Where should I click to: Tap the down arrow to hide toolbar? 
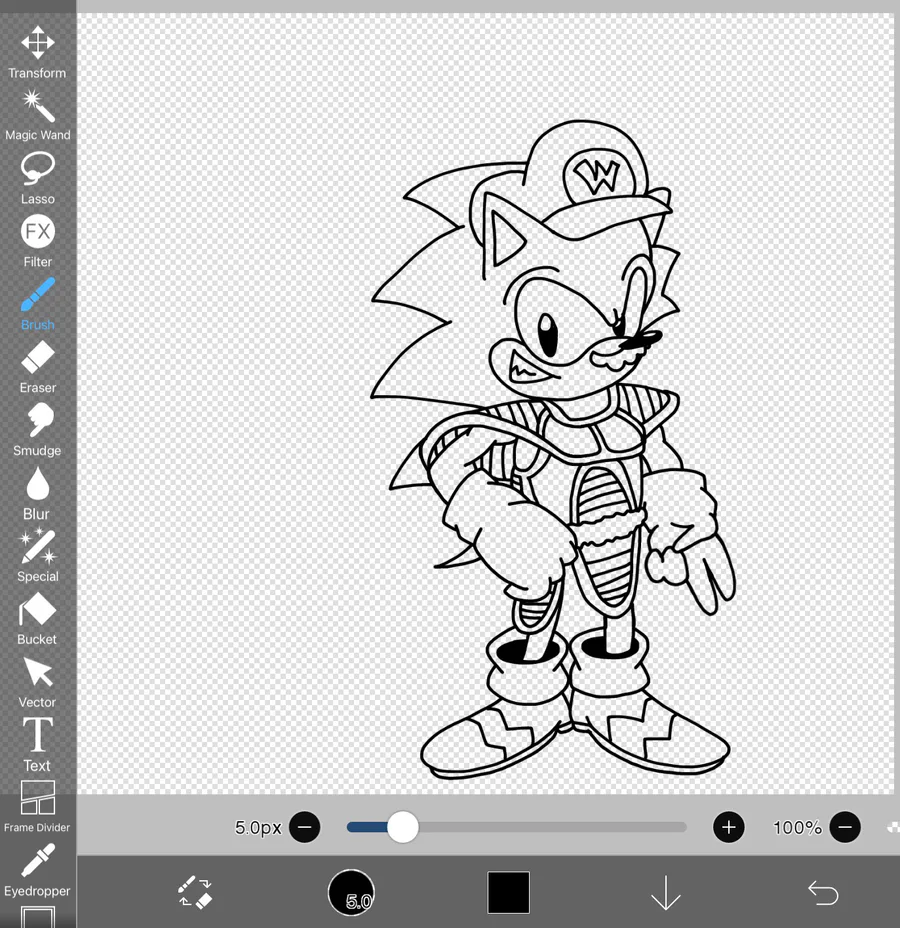666,892
